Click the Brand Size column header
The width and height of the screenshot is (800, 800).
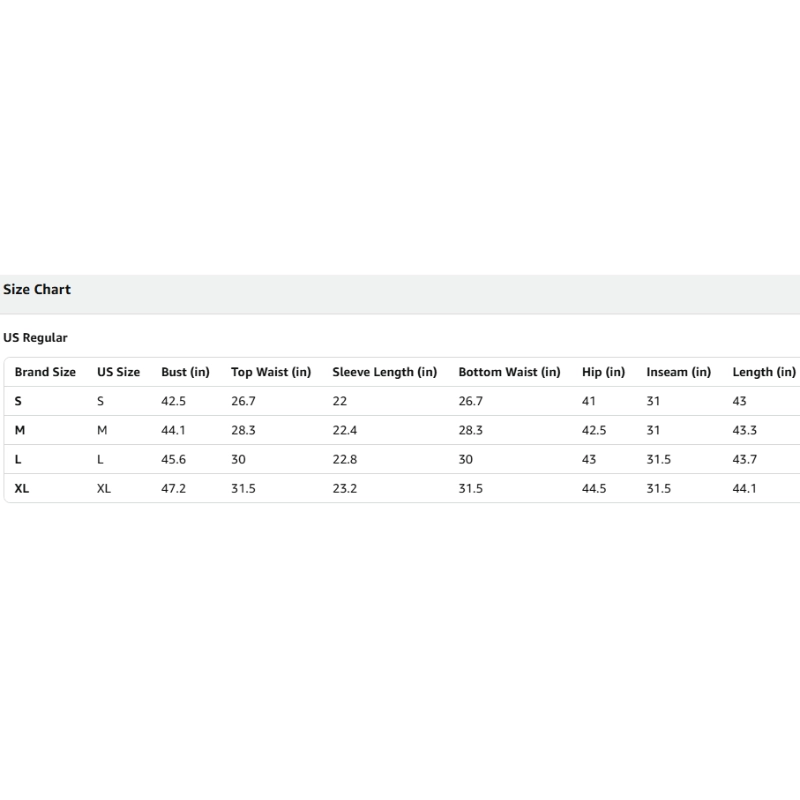tap(45, 372)
